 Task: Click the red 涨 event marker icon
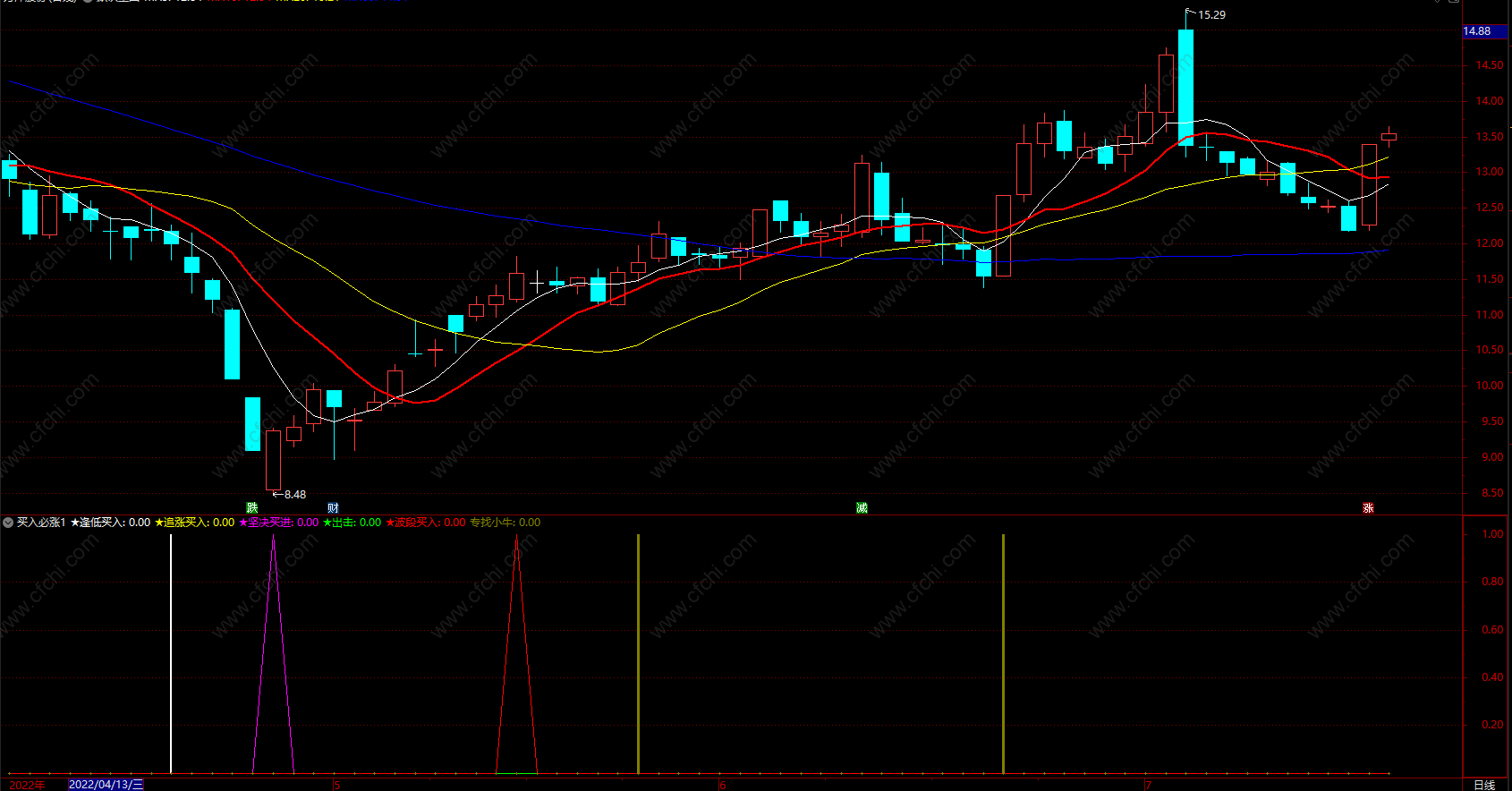[x=1368, y=508]
